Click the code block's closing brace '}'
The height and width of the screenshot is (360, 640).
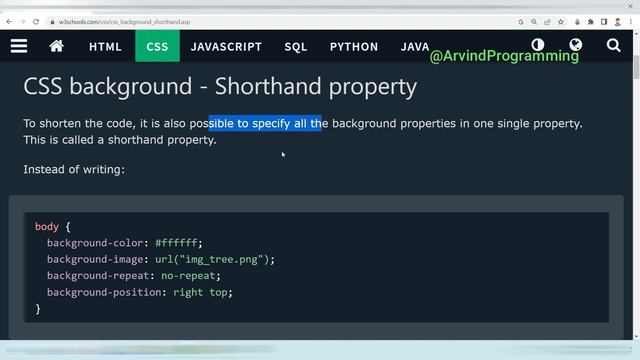(38, 309)
